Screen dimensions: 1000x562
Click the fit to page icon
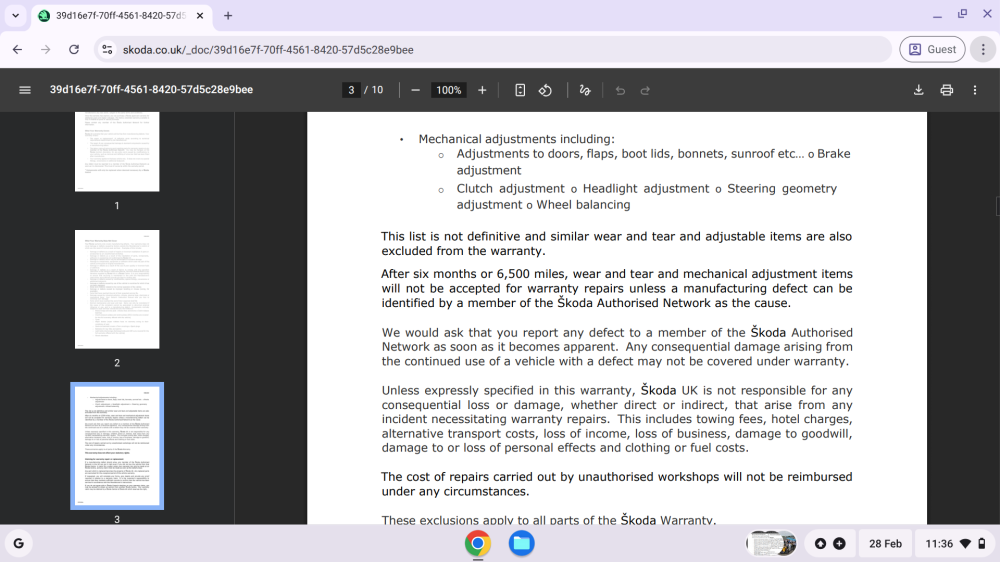[520, 91]
